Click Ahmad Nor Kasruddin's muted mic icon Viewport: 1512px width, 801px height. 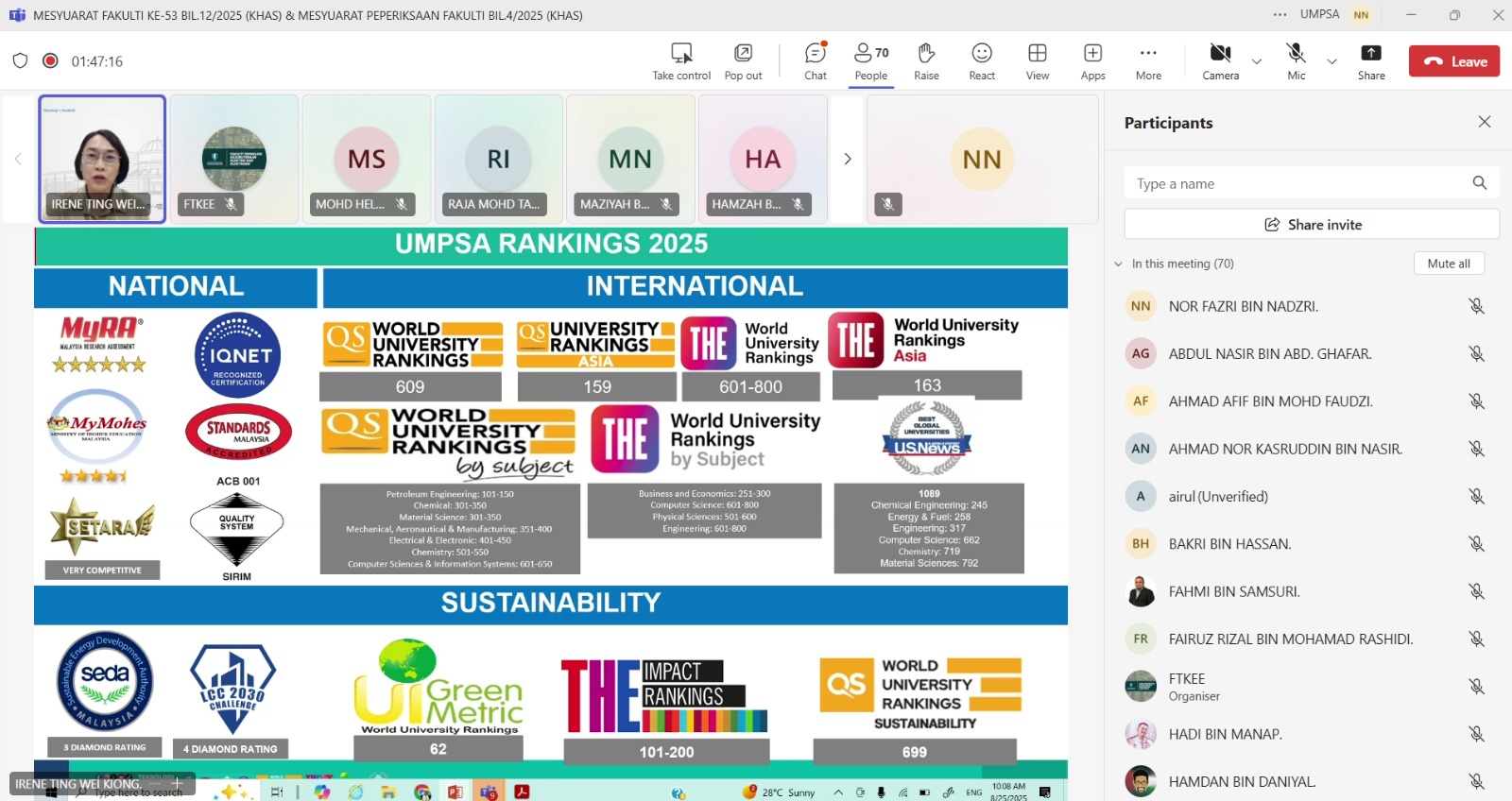click(x=1476, y=449)
